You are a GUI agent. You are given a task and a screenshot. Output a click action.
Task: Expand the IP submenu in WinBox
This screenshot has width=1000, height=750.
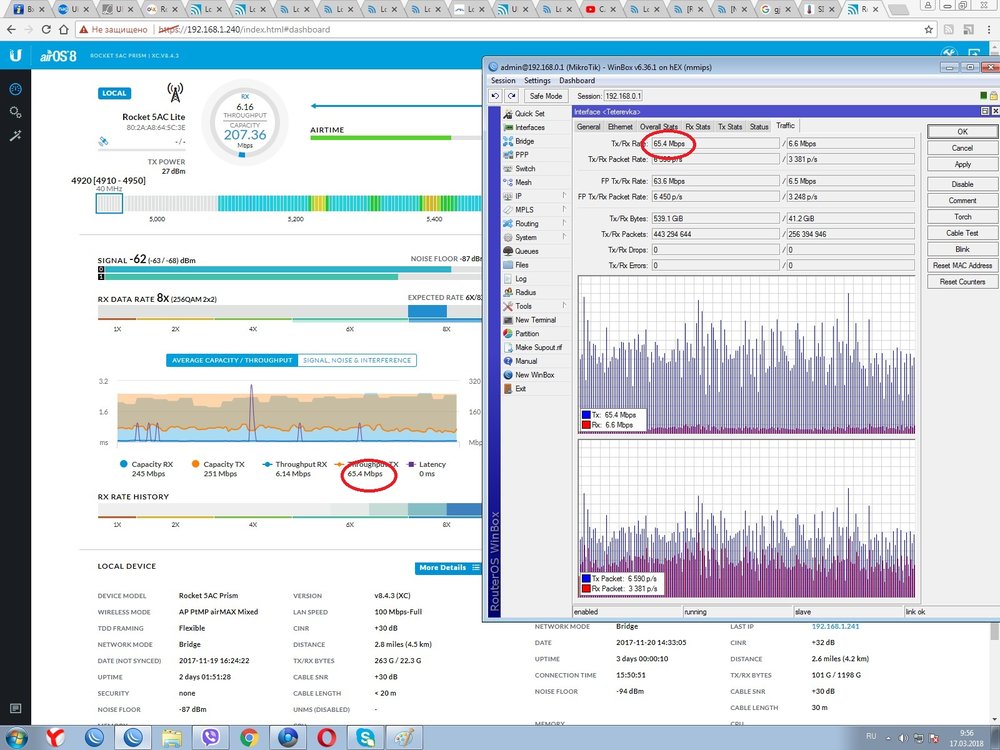pos(520,196)
